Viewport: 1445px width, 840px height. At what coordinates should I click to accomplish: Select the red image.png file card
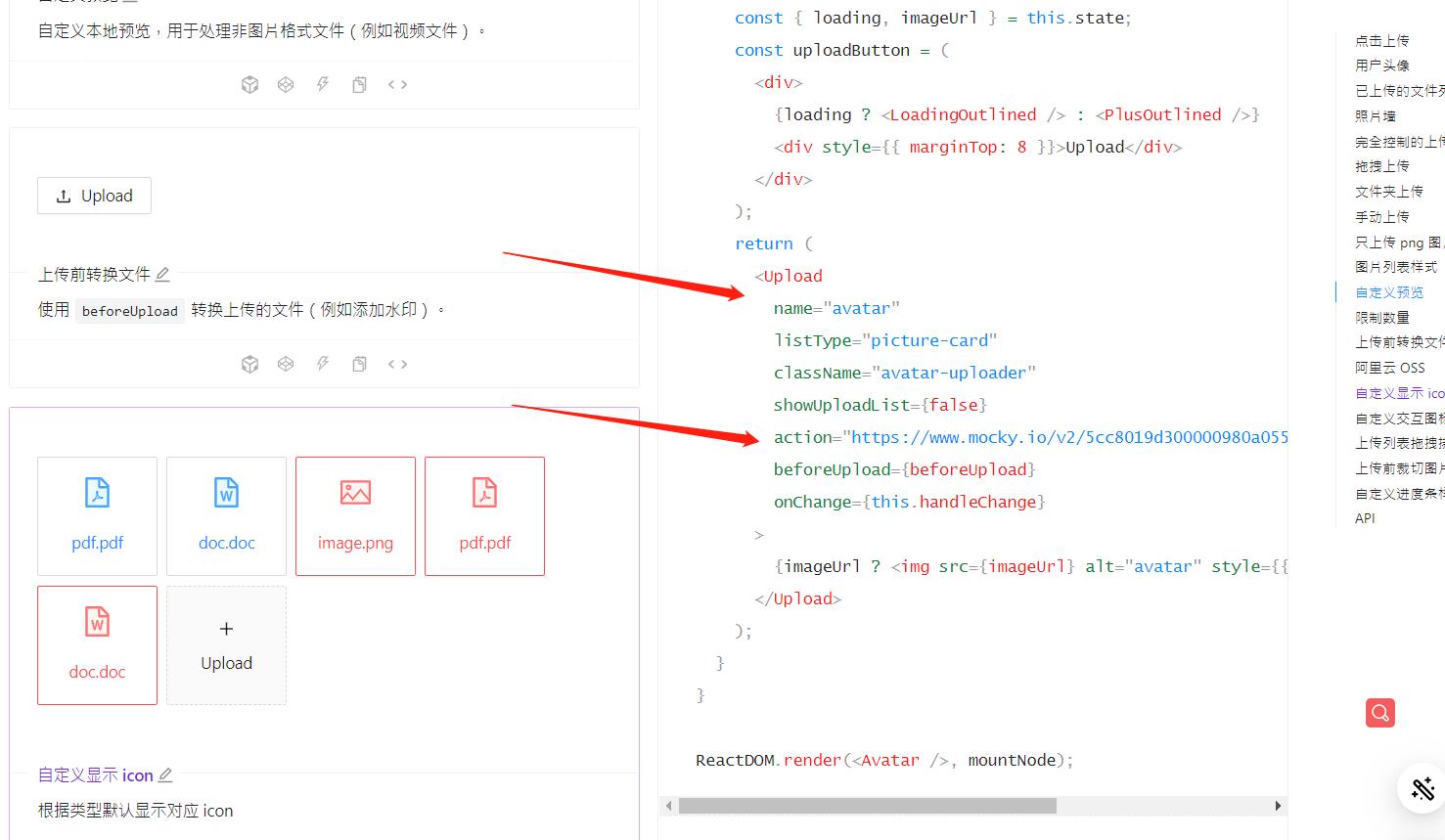(x=355, y=516)
